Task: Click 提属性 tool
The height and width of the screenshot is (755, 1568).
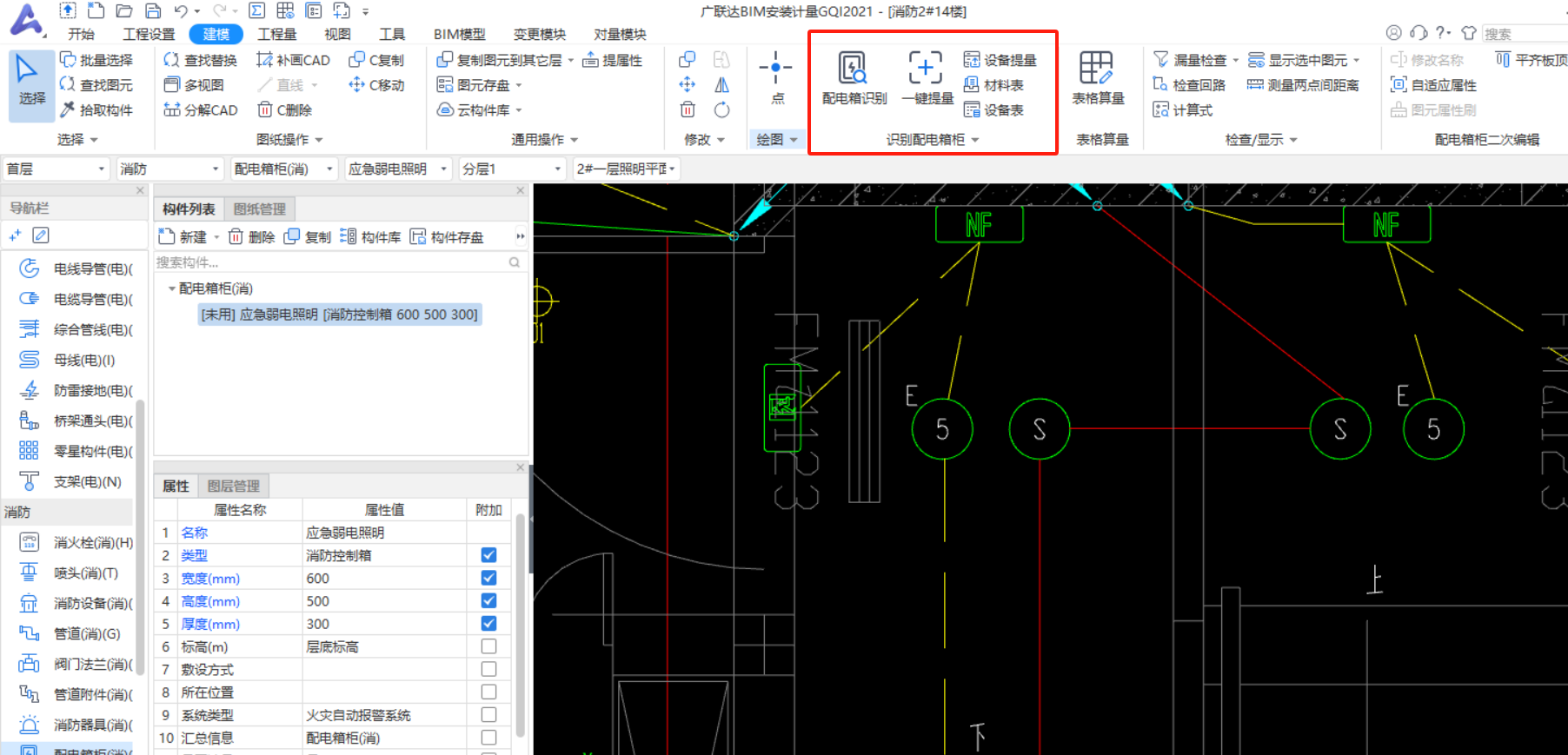Action: point(613,60)
